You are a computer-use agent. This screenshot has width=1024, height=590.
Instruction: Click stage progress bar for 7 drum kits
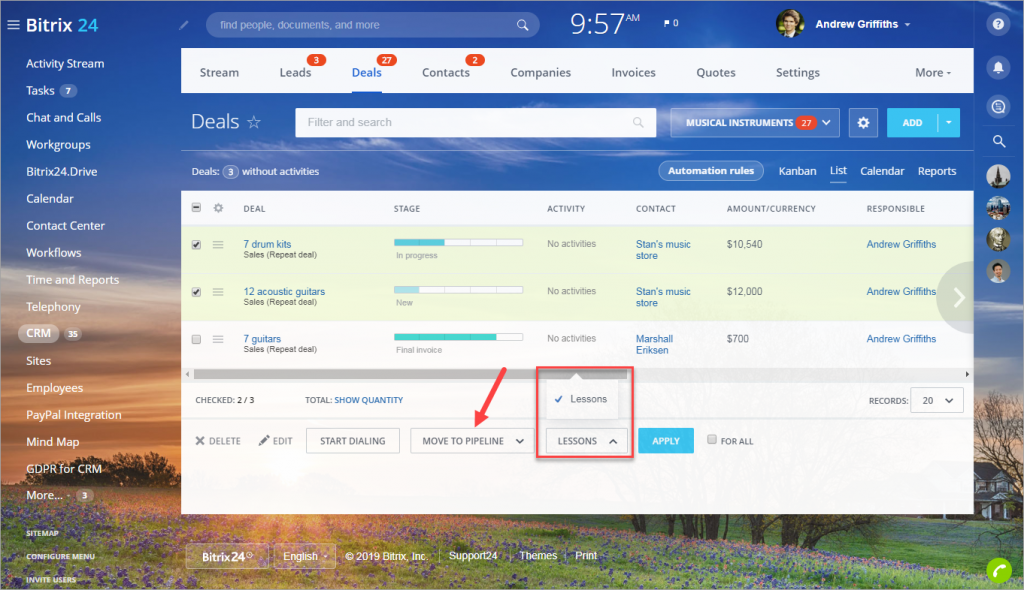(458, 242)
